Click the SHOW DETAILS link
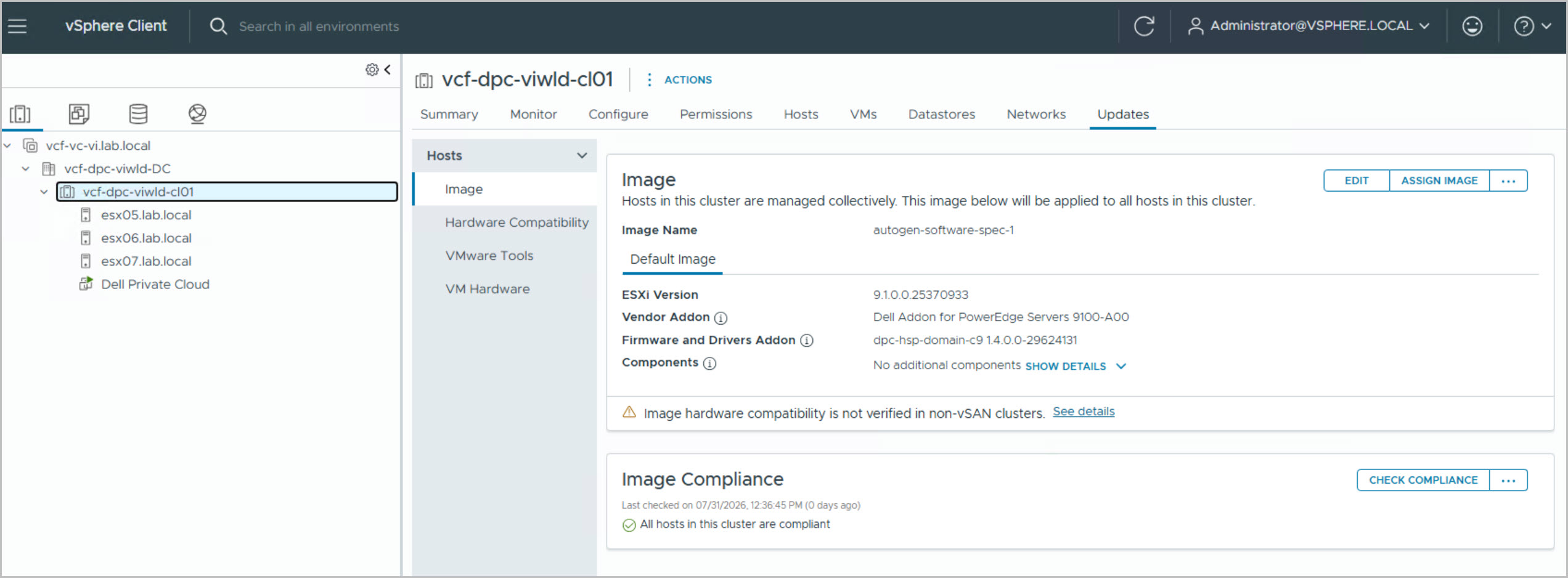Viewport: 1568px width, 578px height. (x=1065, y=367)
